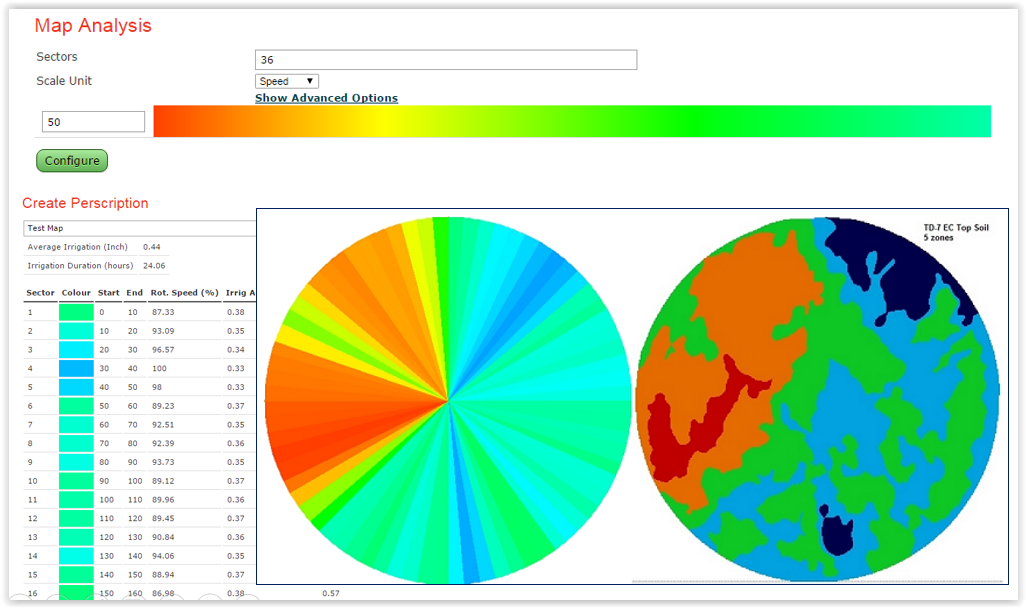The image size is (1026, 608).
Task: Click the TD-7 EC Top Soil caption
Action: coord(956,232)
